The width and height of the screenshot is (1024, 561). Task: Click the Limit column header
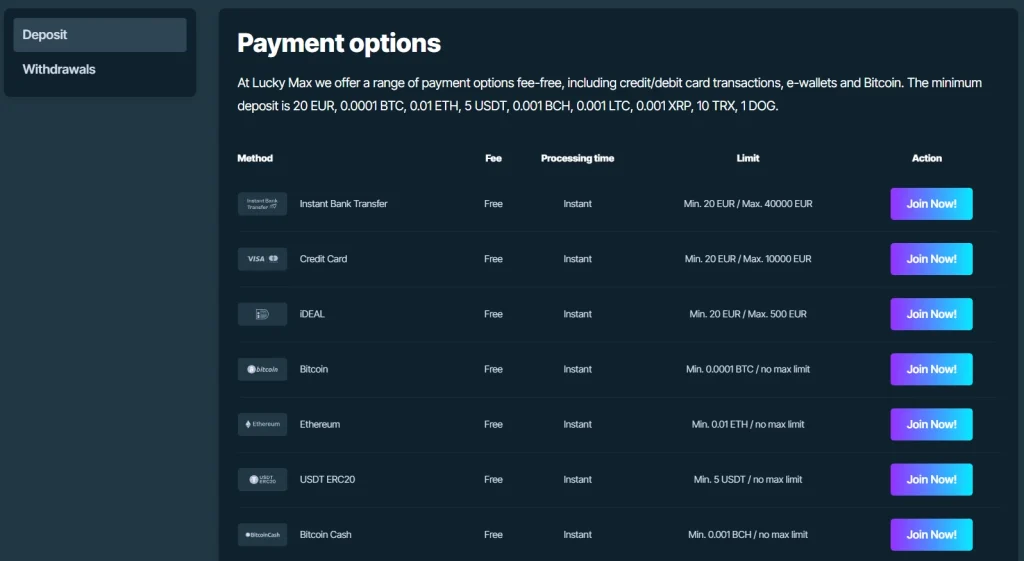tap(748, 158)
